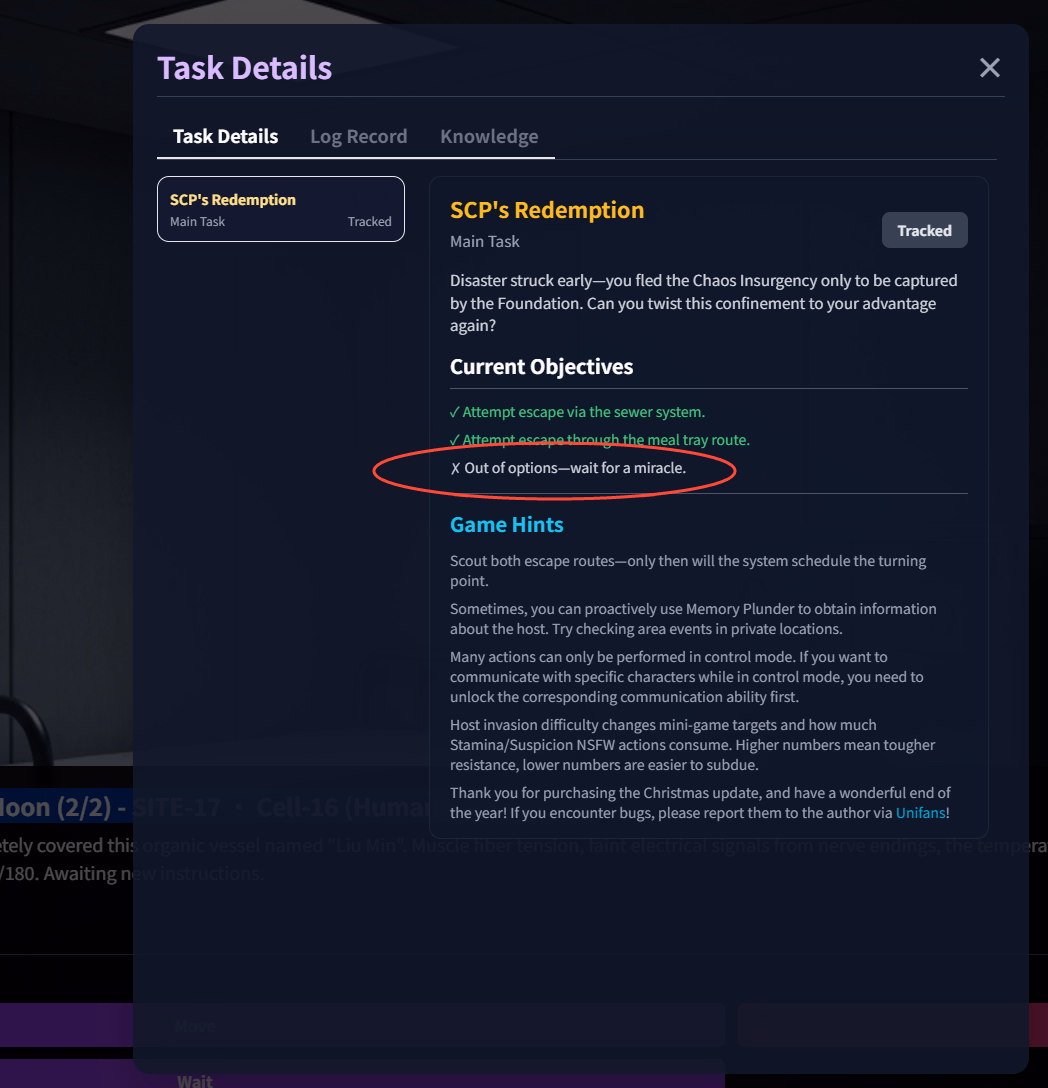
Task: Click the orange SCP's Redemption detail title
Action: [x=547, y=210]
